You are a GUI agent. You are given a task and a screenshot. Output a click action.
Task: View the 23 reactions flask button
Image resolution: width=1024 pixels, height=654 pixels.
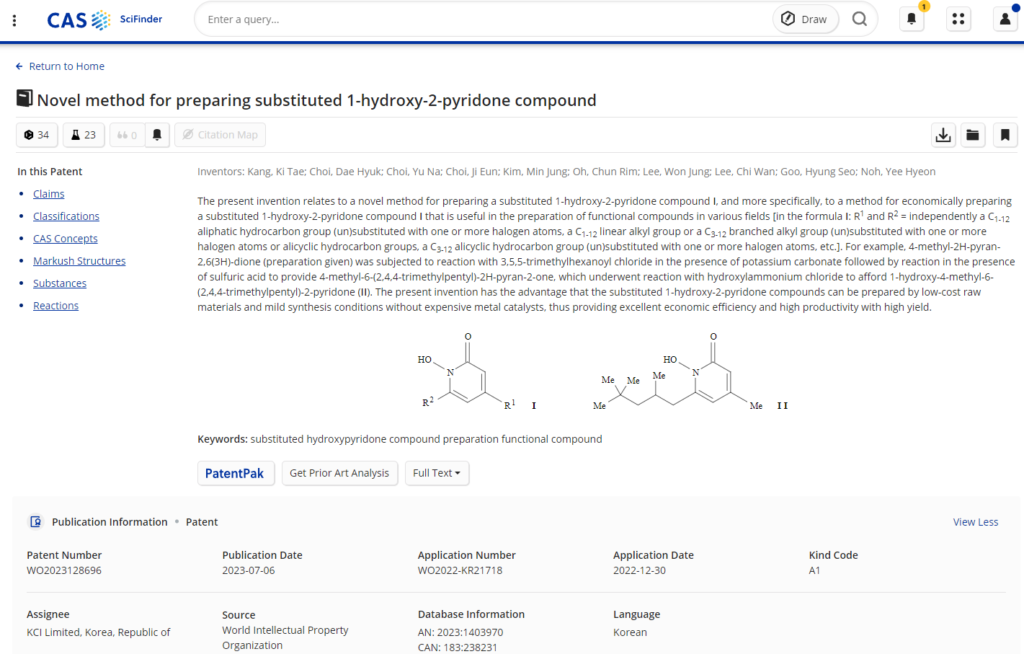coord(83,135)
